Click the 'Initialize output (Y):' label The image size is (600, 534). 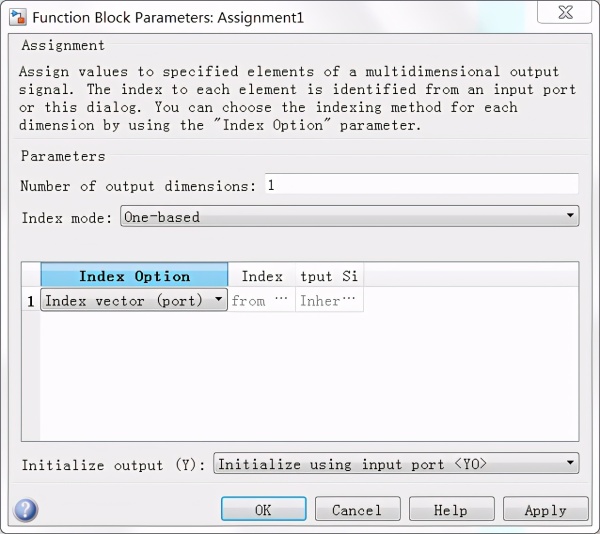coord(113,465)
